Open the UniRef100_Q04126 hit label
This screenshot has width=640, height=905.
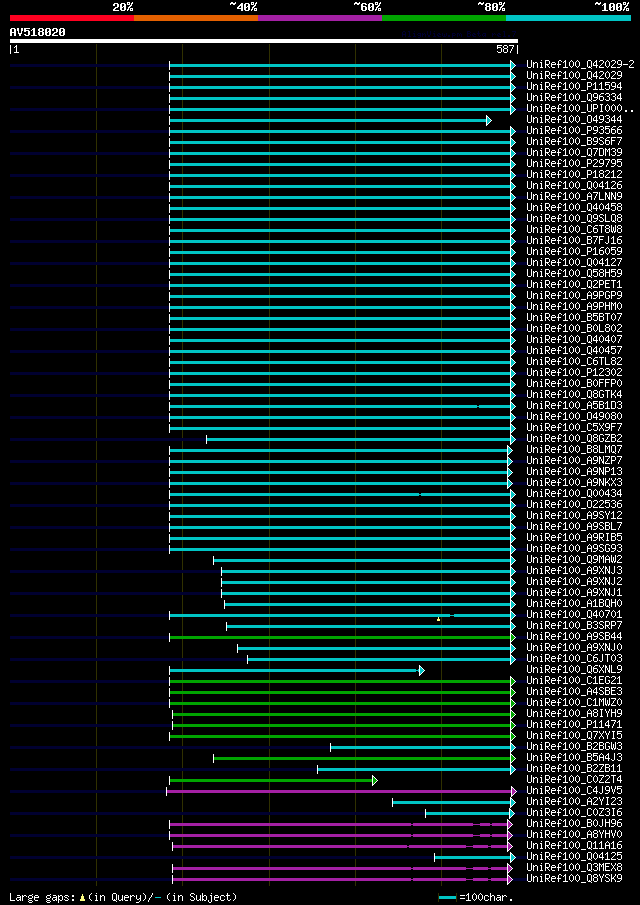574,186
